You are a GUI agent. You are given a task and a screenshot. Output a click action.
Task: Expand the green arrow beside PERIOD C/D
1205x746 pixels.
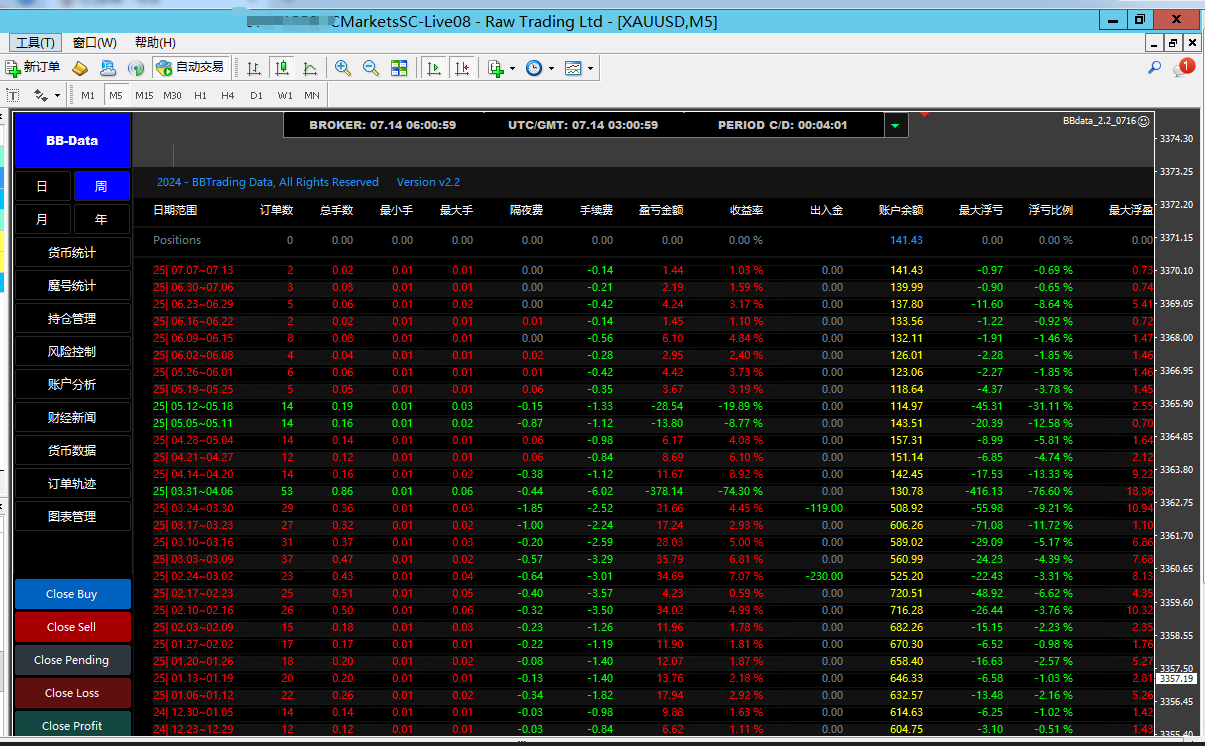tap(895, 125)
